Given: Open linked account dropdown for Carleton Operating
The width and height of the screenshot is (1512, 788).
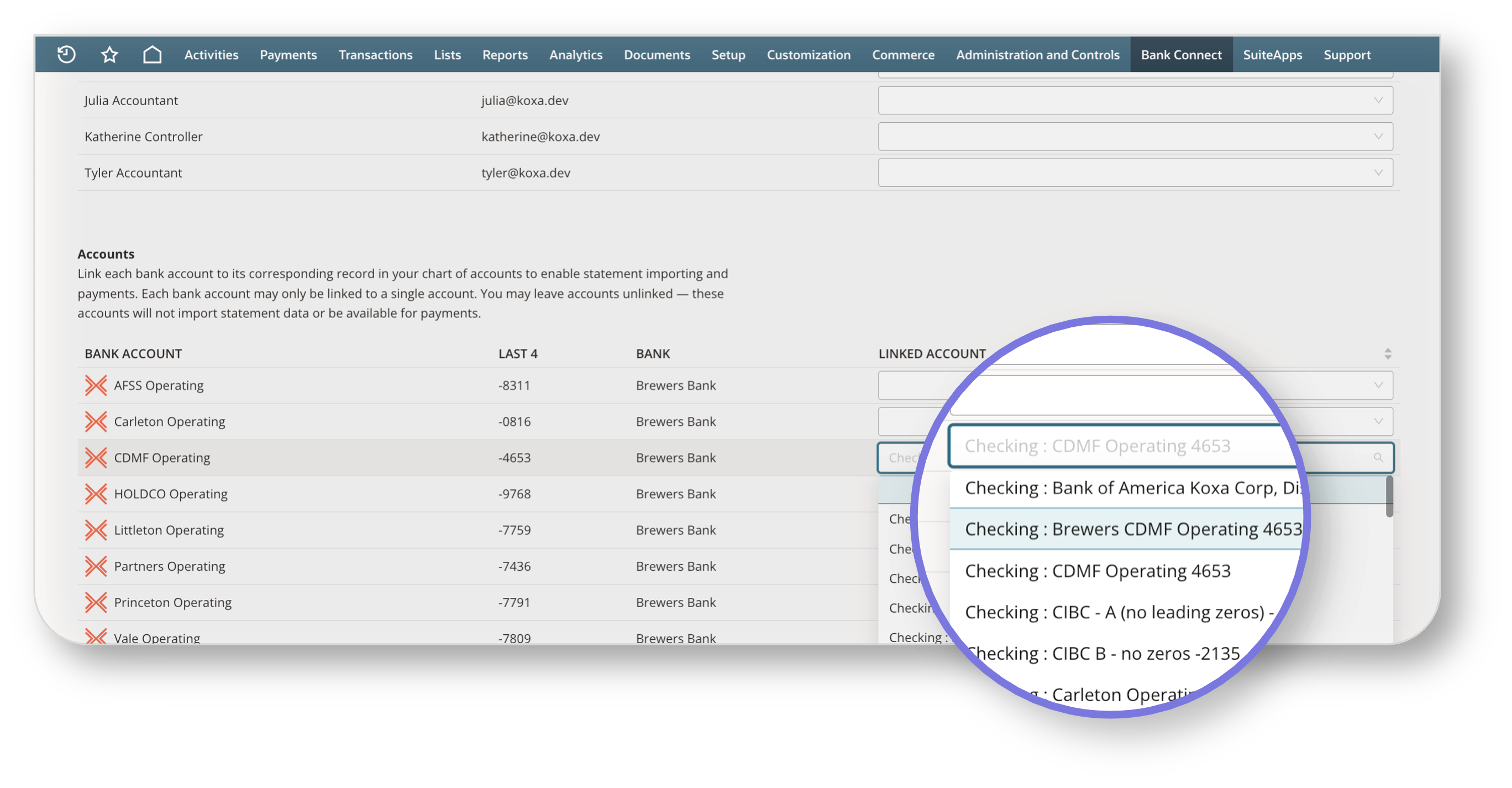Looking at the screenshot, I should coord(1135,421).
